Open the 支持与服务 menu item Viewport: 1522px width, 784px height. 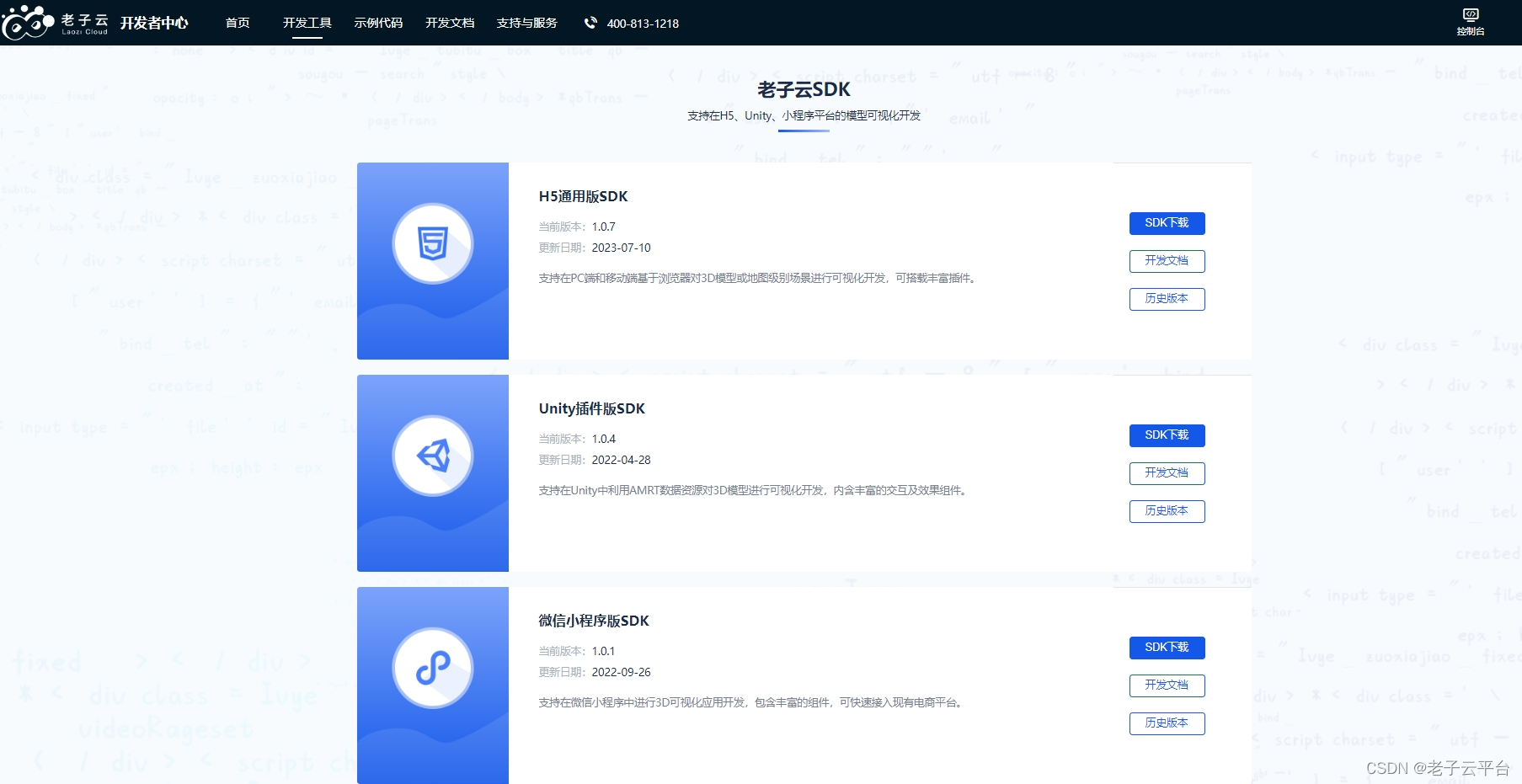(x=527, y=23)
